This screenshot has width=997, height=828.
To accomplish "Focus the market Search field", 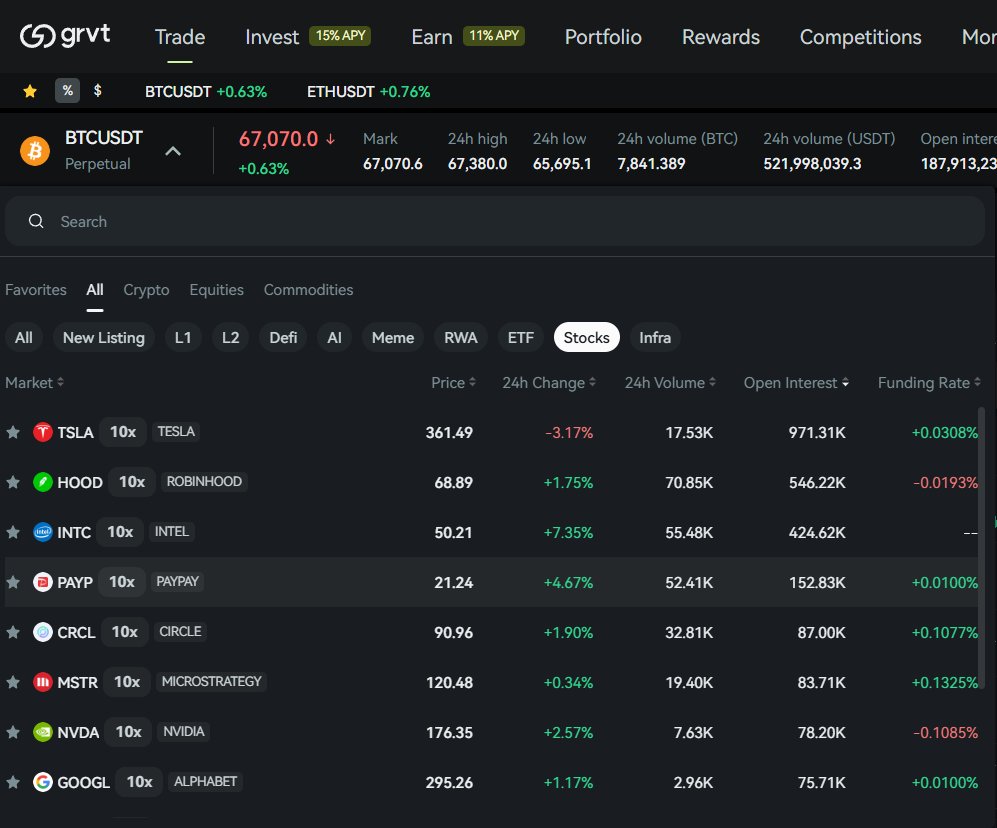I will coord(495,221).
